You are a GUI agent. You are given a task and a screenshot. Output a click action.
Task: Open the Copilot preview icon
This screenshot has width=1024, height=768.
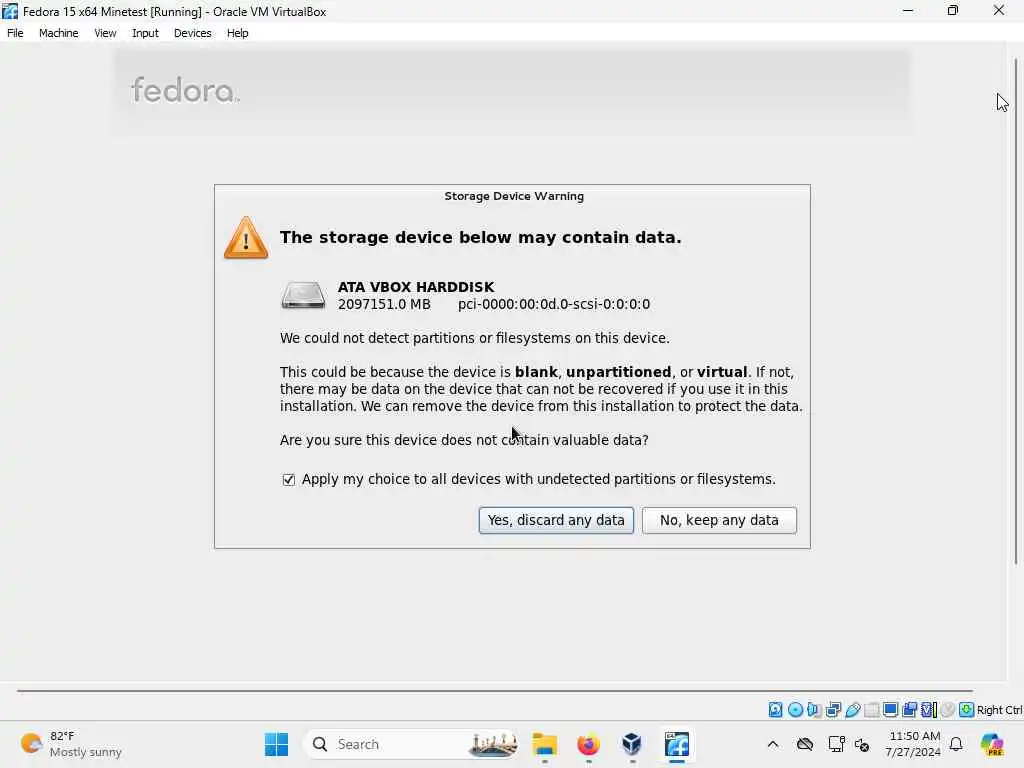pos(992,744)
